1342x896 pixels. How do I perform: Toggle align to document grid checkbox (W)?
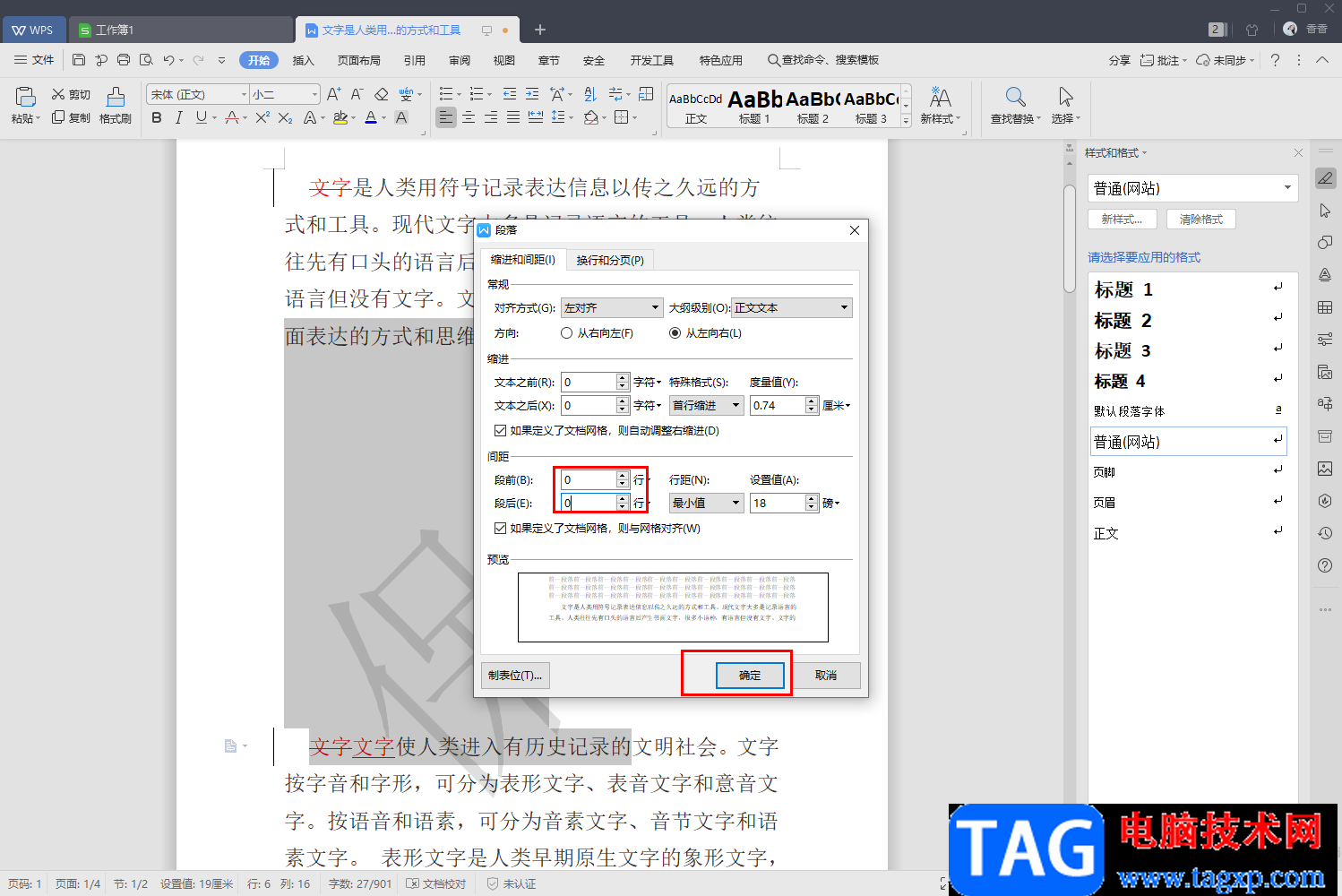point(500,529)
